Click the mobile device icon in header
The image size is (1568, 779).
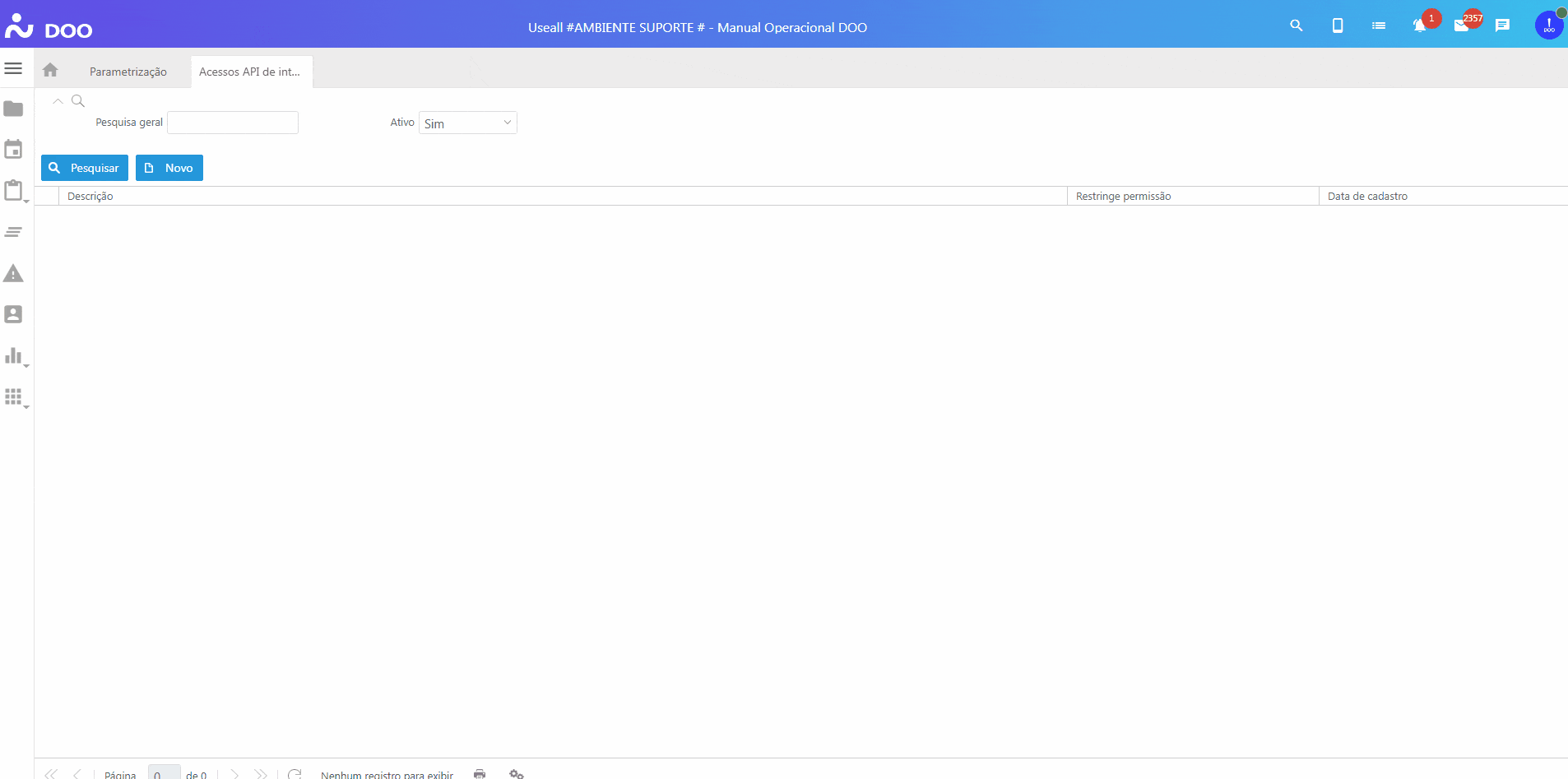pyautogui.click(x=1338, y=26)
